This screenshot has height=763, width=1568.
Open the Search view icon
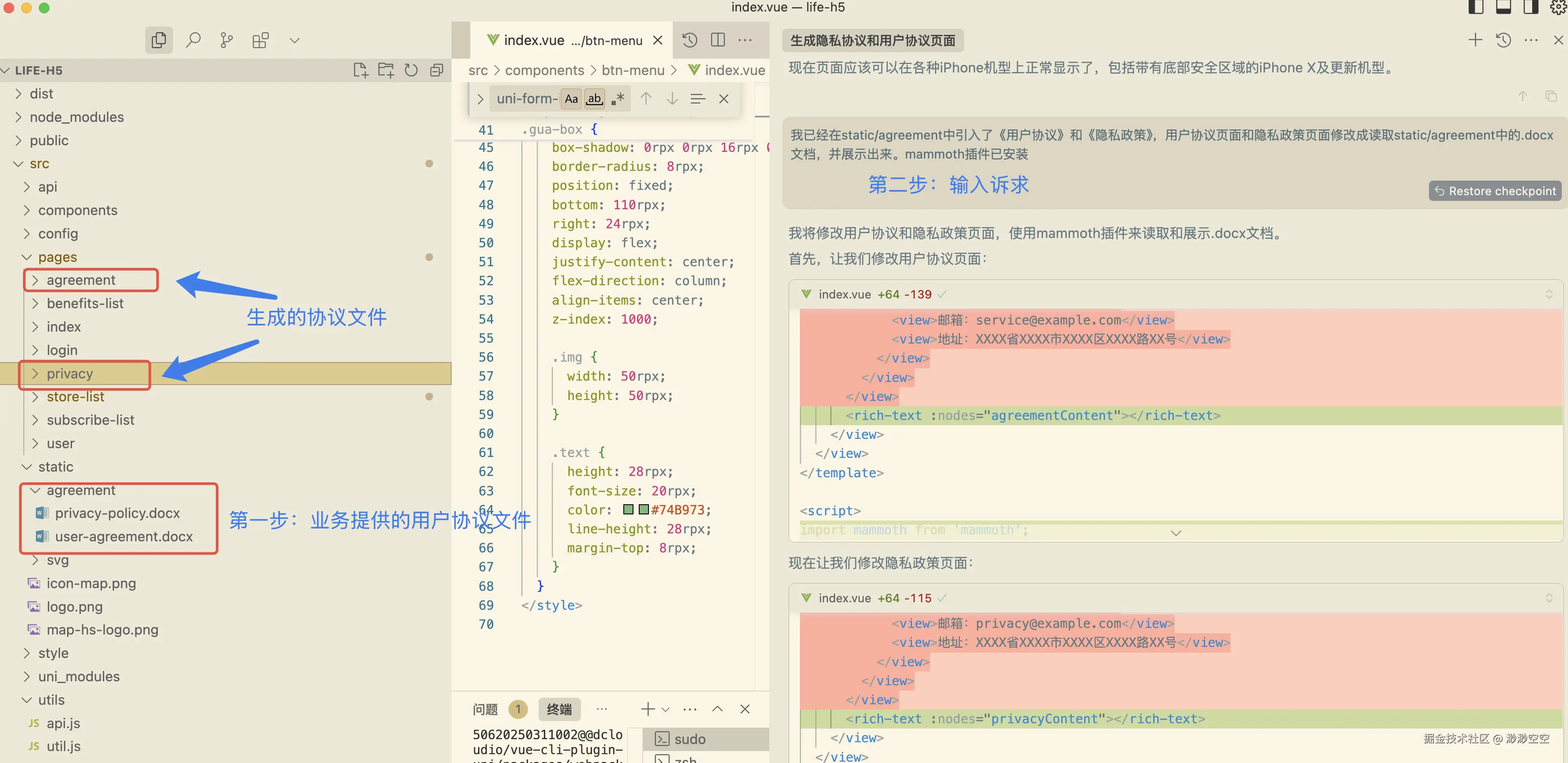tap(193, 40)
